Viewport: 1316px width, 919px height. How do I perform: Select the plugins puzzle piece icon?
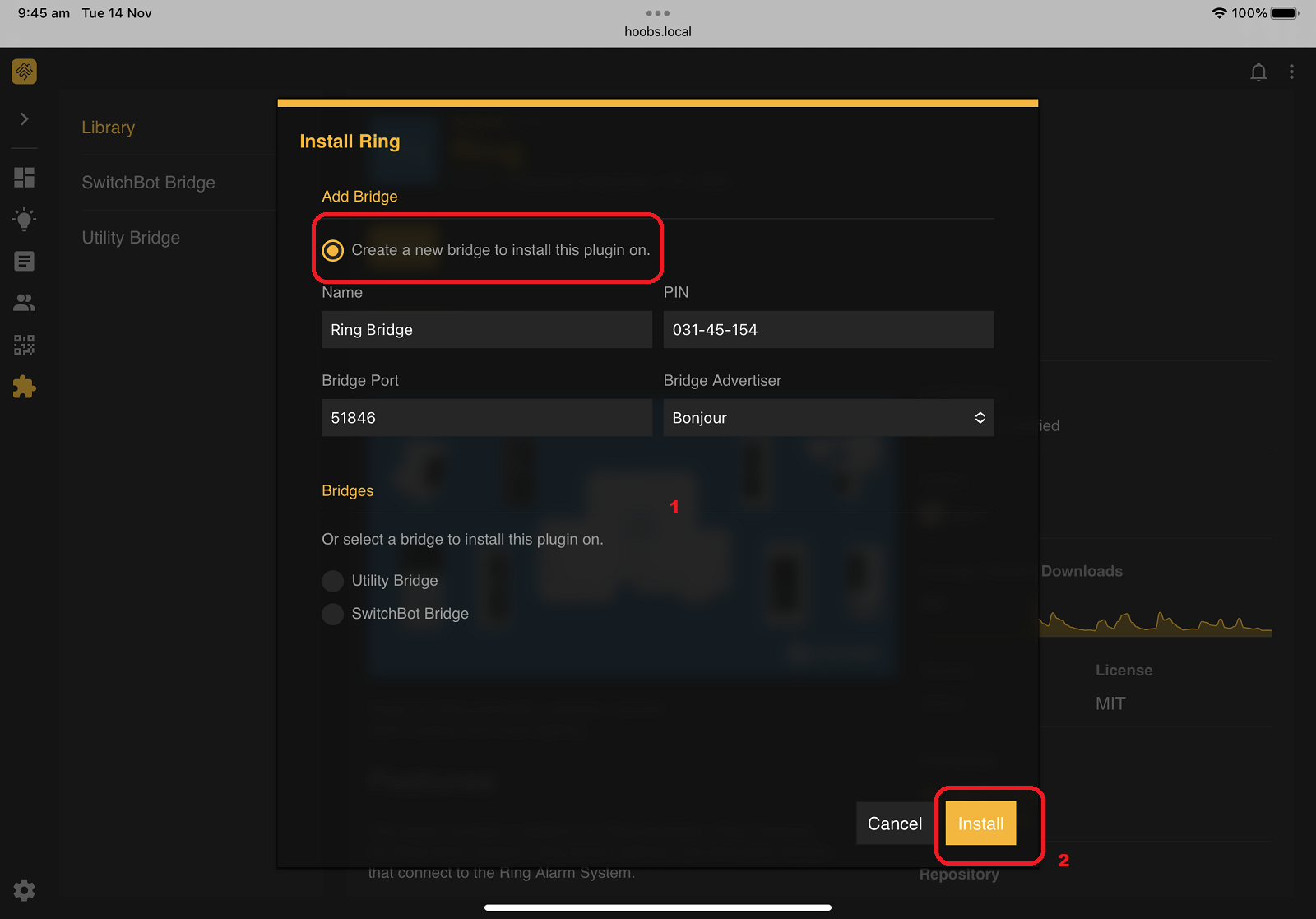tap(24, 387)
